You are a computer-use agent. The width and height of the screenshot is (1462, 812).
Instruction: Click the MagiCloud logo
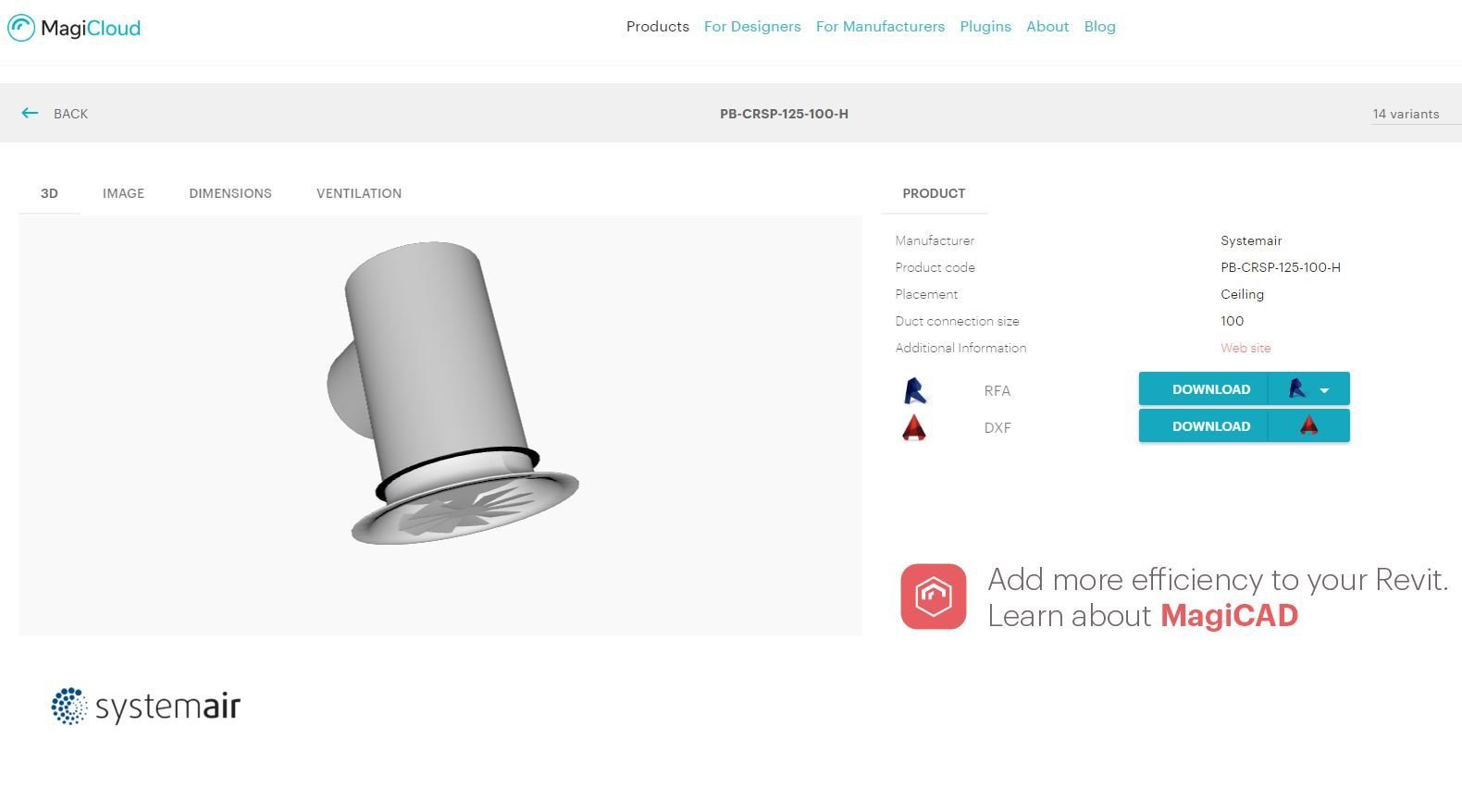[74, 28]
